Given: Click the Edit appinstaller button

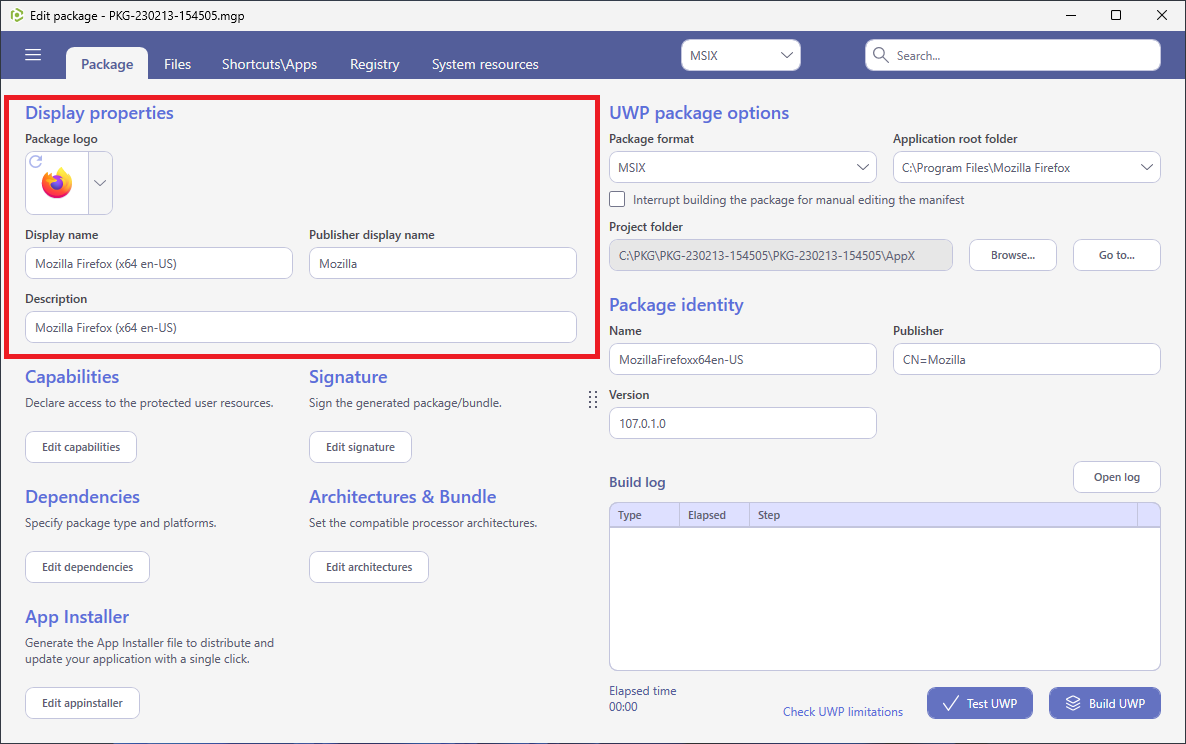Looking at the screenshot, I should click(x=82, y=703).
